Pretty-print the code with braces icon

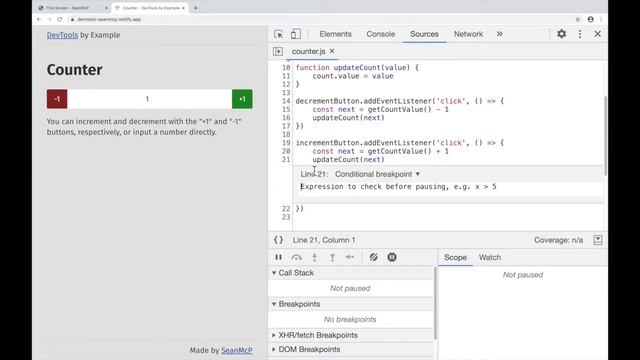coord(278,240)
